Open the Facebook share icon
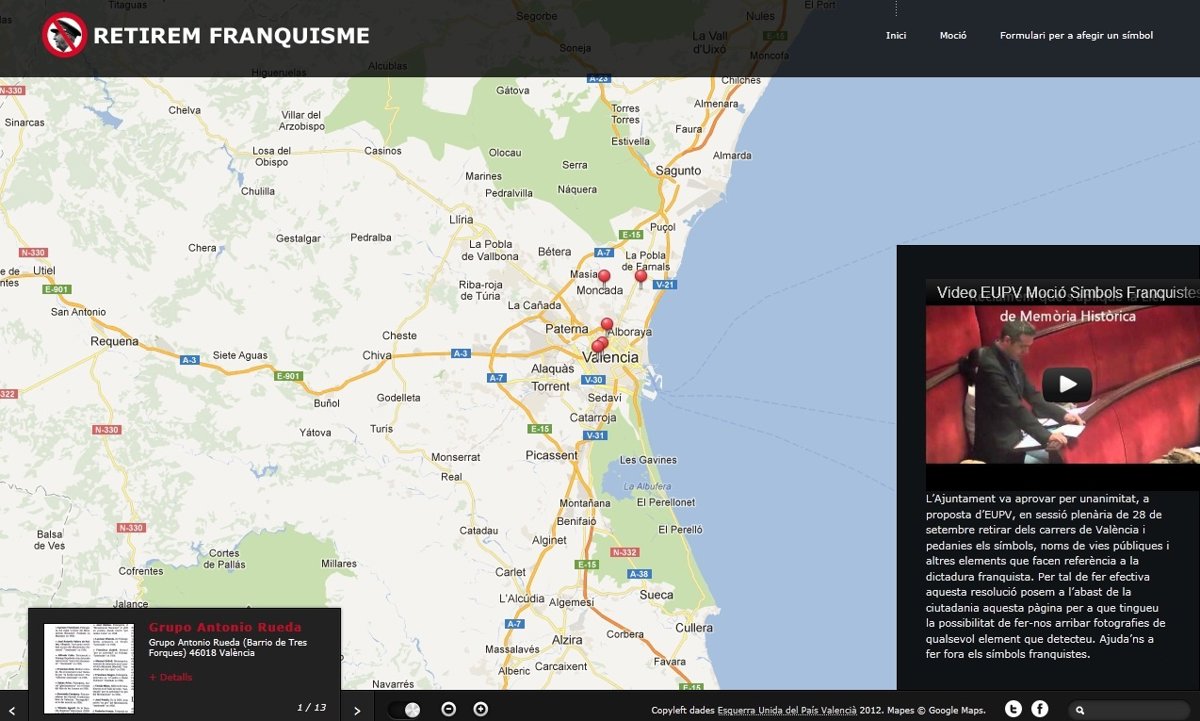The image size is (1200, 721). click(x=1040, y=709)
